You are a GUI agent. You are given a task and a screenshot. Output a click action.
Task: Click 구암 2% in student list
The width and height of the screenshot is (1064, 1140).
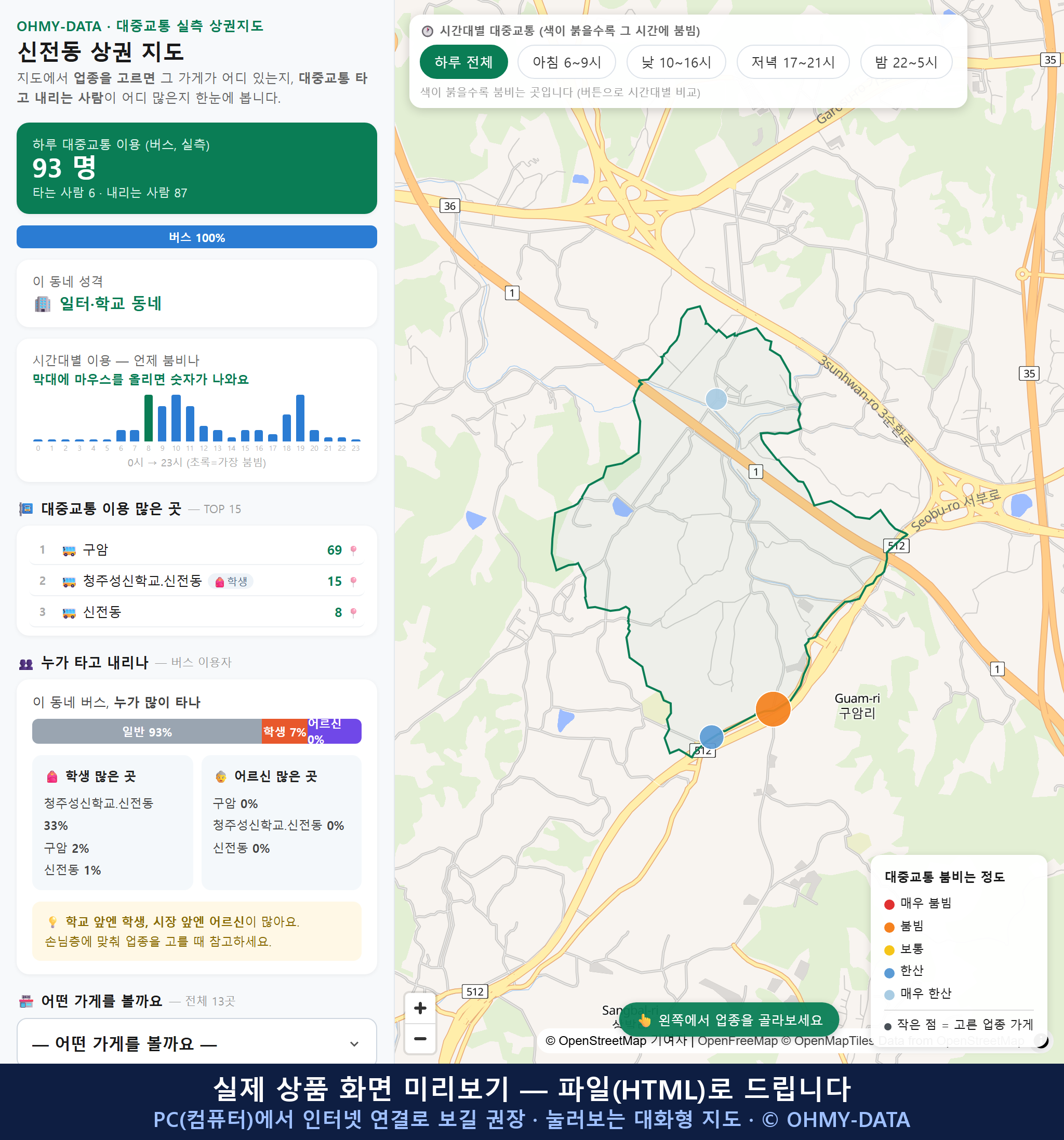[66, 848]
